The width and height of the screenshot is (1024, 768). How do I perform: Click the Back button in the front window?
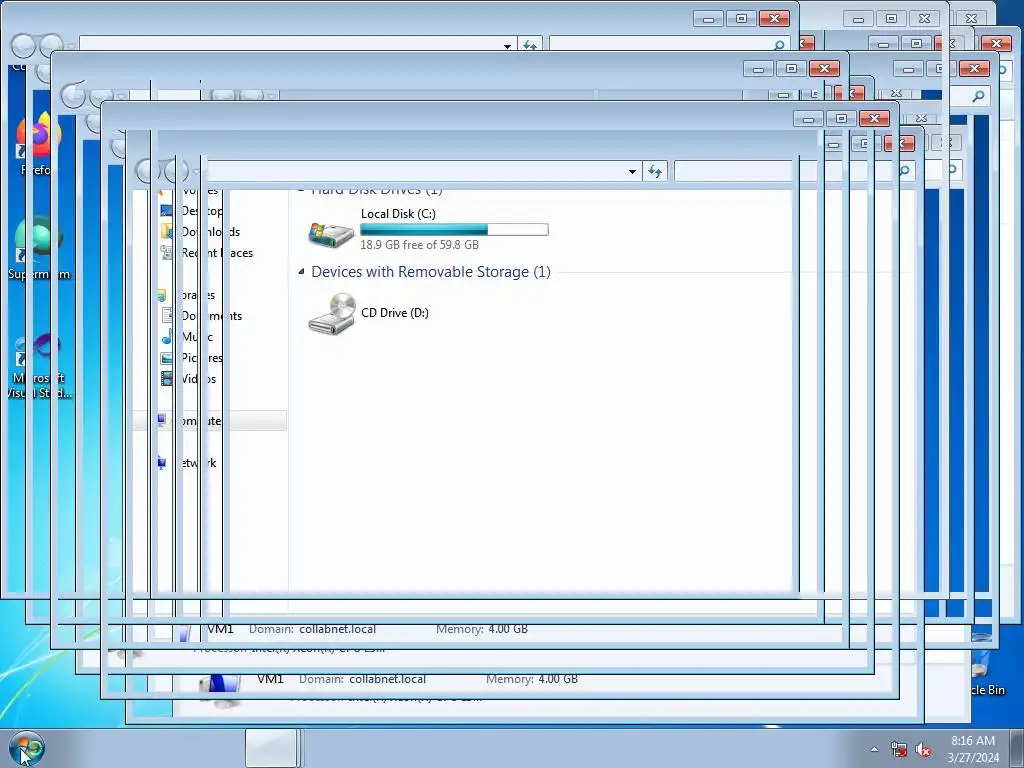pos(148,171)
